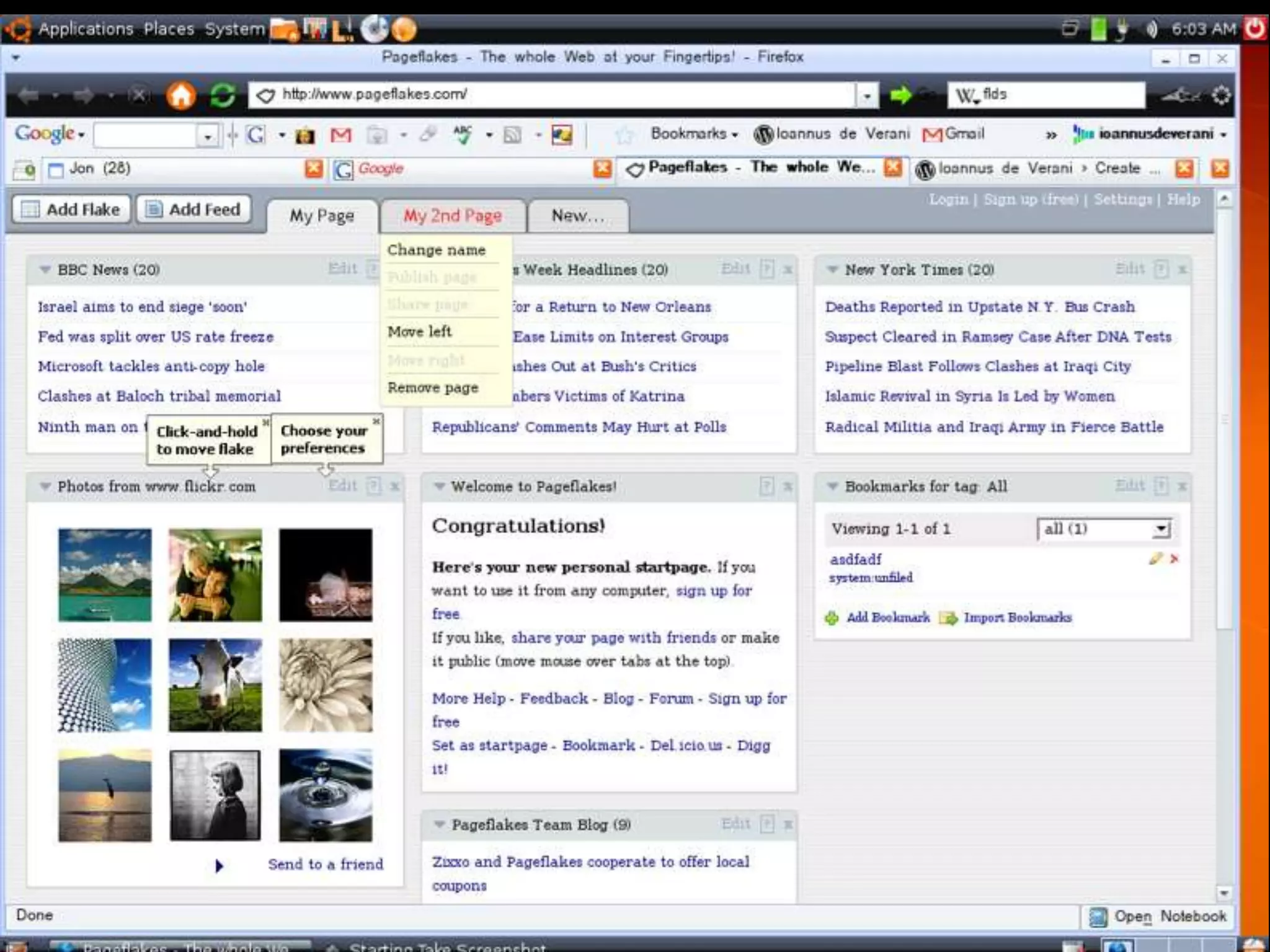Click the cow photo thumbnail
This screenshot has height=952, width=1270.
pos(215,685)
